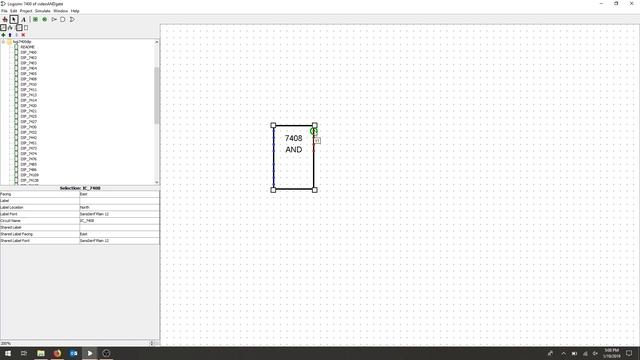
Task: Move circuit down with the down arrow
Action: (17, 35)
